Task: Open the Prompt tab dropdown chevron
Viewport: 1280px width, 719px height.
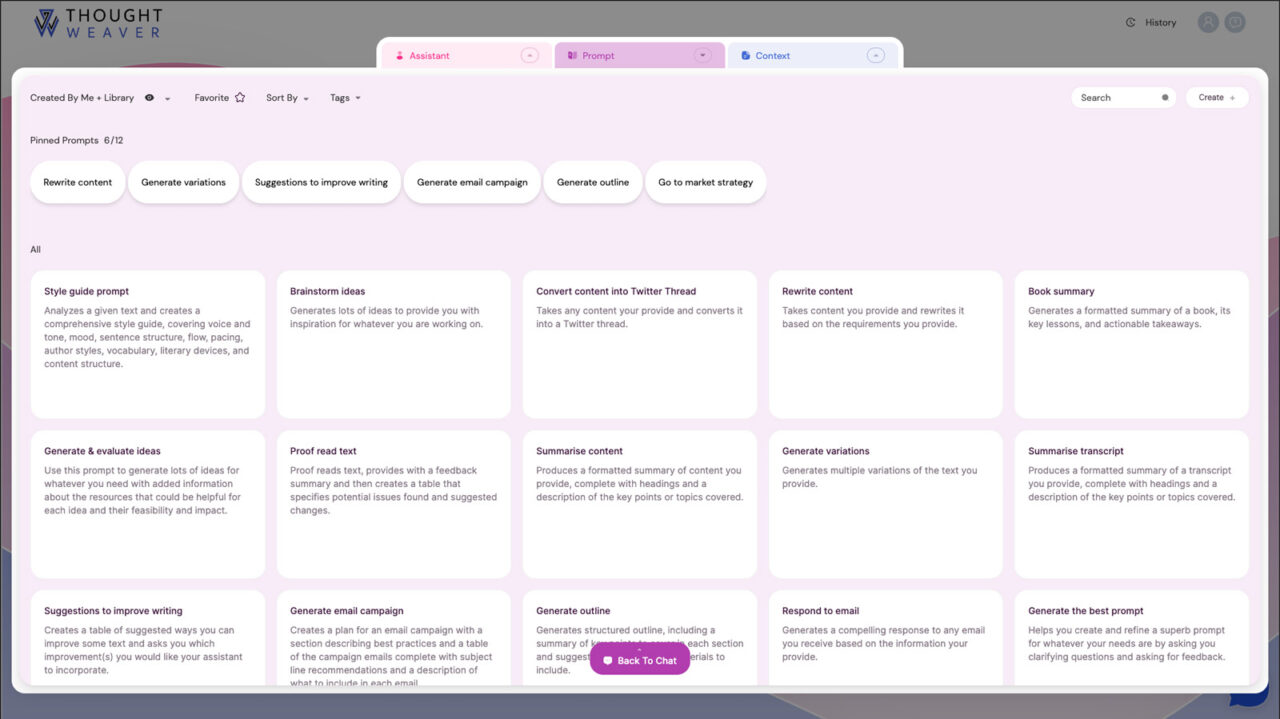Action: coord(703,56)
